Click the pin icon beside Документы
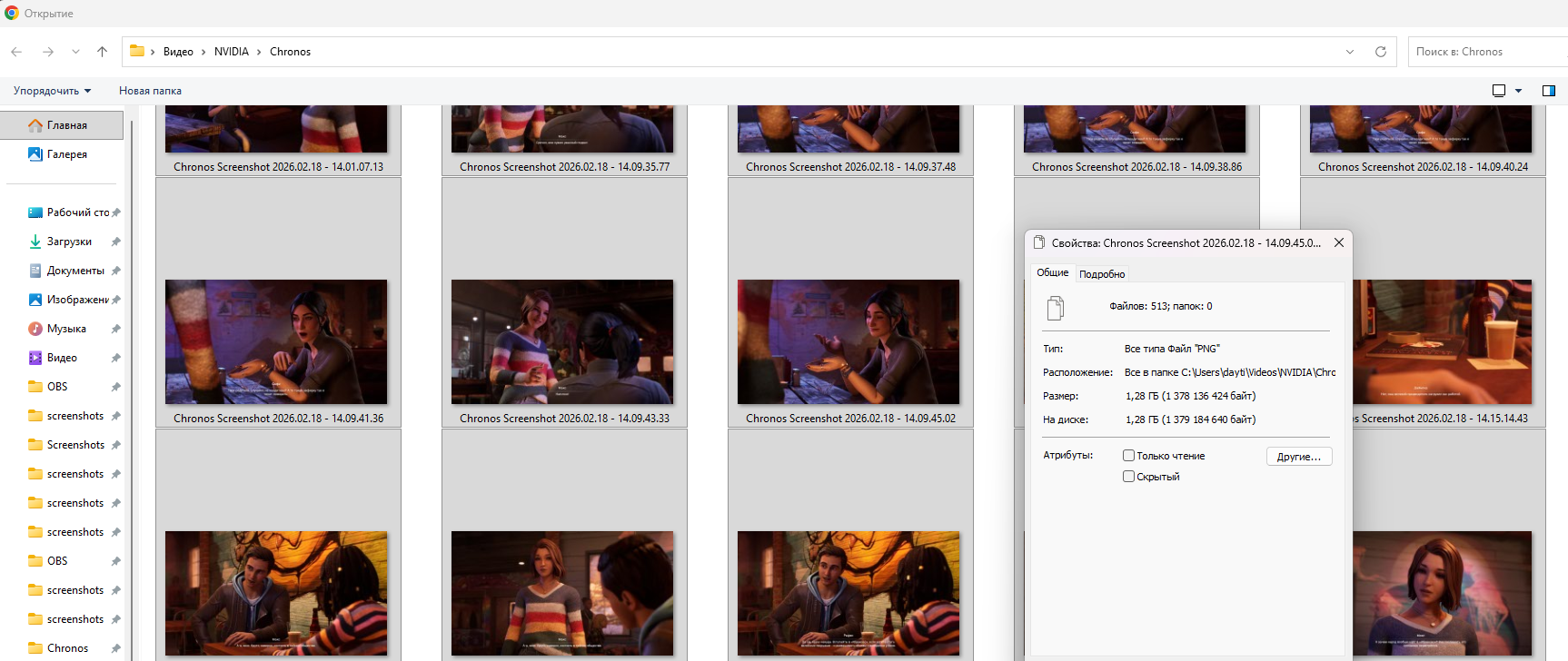The height and width of the screenshot is (661, 1568). (x=115, y=271)
